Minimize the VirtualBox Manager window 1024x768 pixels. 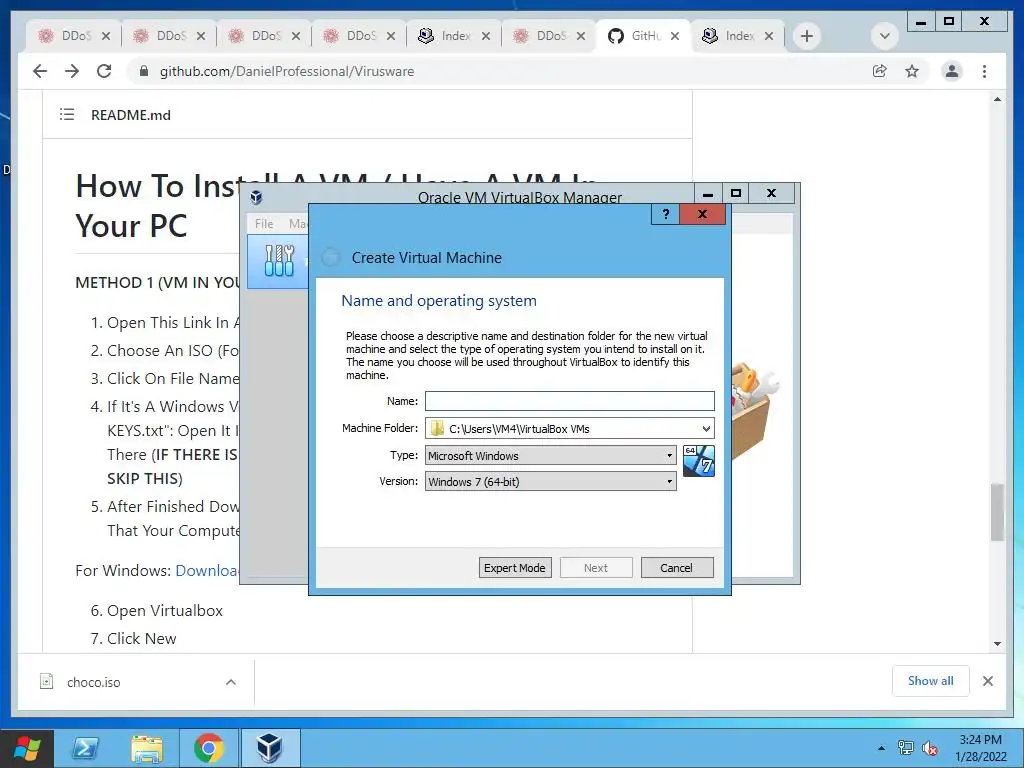pos(708,193)
